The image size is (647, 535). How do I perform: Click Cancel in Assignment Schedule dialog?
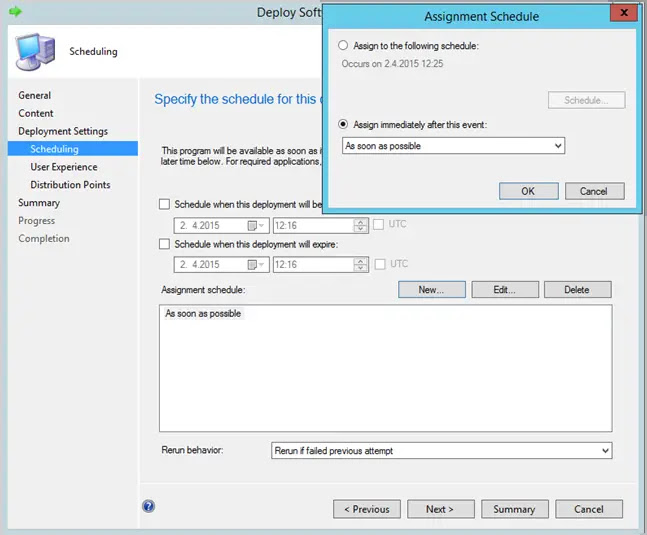pyautogui.click(x=594, y=191)
